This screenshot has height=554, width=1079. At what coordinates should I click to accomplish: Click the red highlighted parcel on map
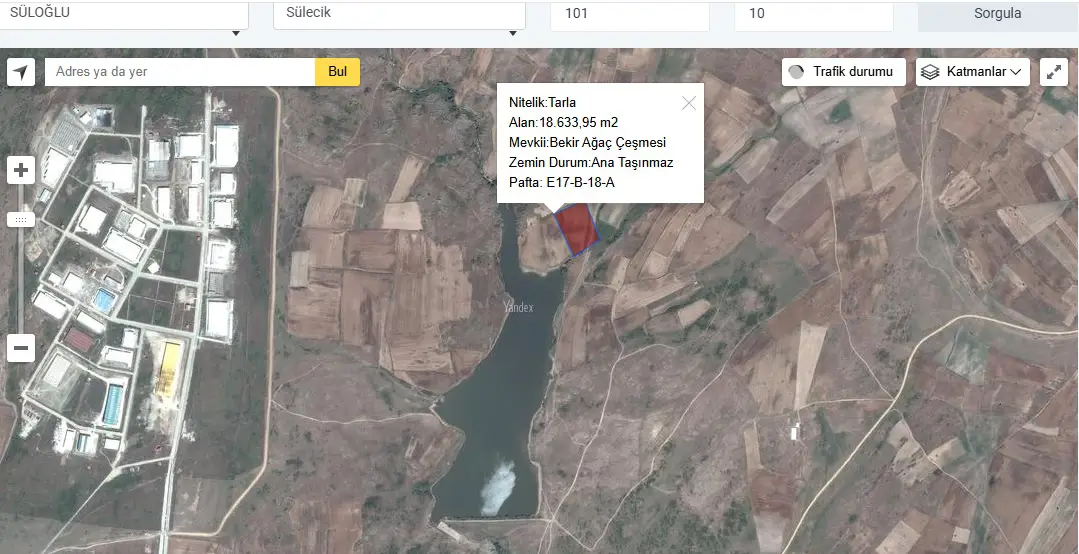[577, 228]
